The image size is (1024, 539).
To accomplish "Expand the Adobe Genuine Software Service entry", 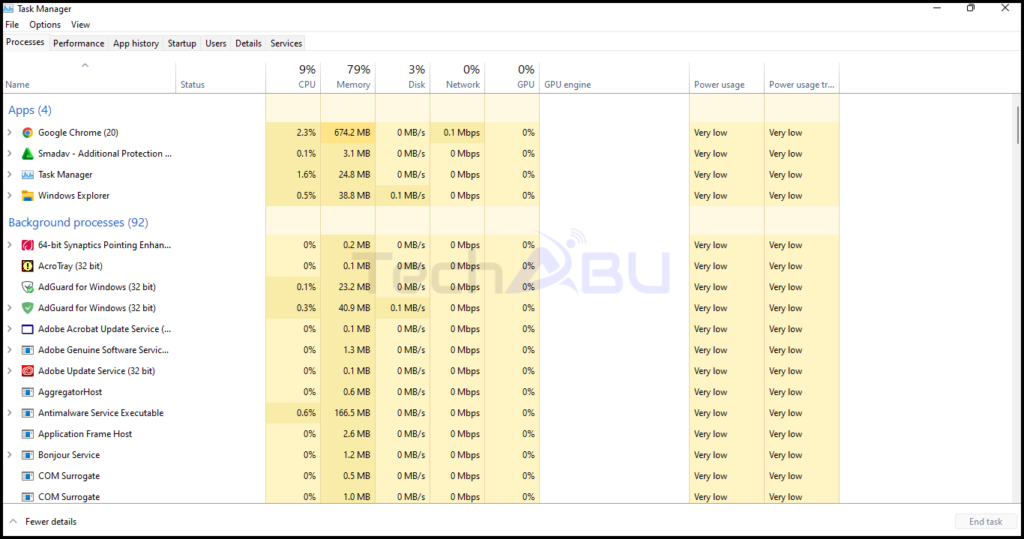I will 10,350.
